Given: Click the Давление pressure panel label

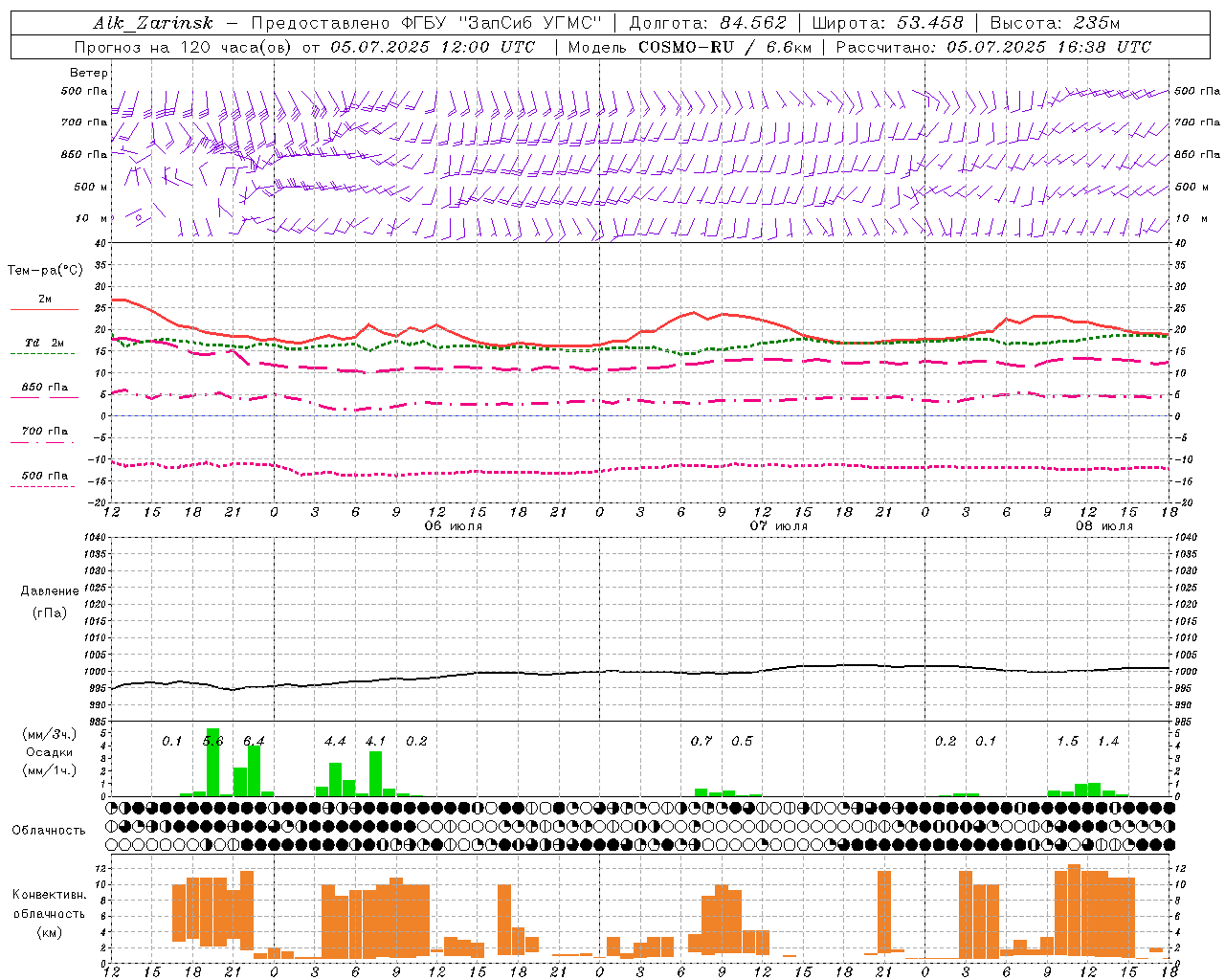Looking at the screenshot, I should click(50, 591).
